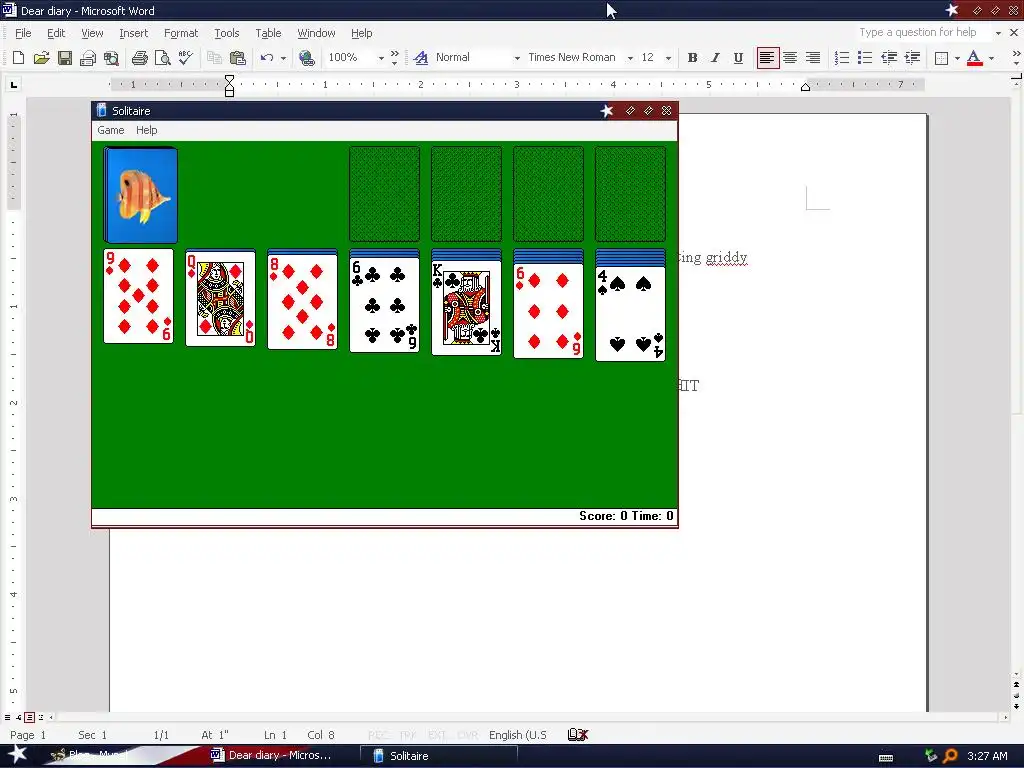Open the Times New Roman font dropdown

pyautogui.click(x=630, y=58)
